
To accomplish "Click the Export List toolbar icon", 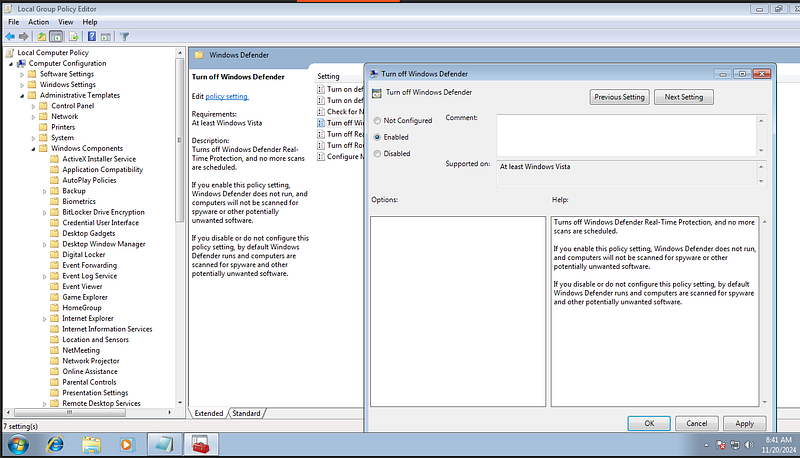I will 73,37.
